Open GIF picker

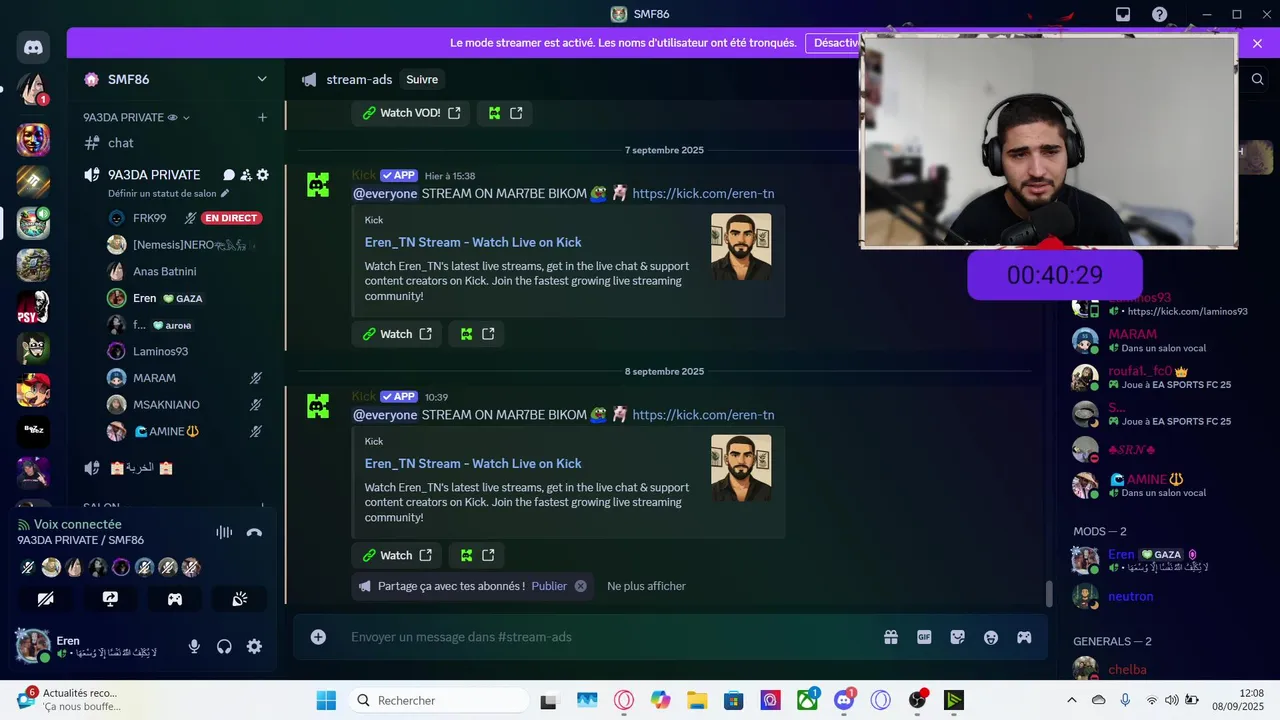pos(924,637)
